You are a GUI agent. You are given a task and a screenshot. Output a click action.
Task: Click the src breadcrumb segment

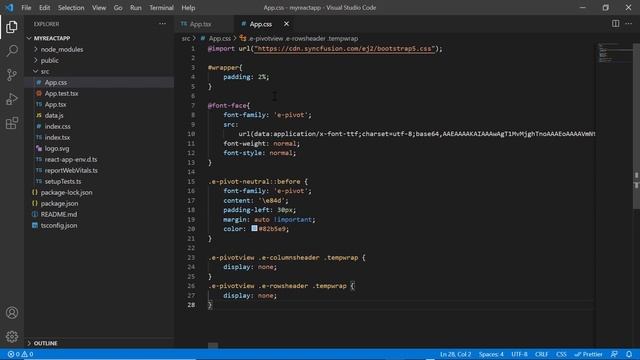[x=186, y=38]
